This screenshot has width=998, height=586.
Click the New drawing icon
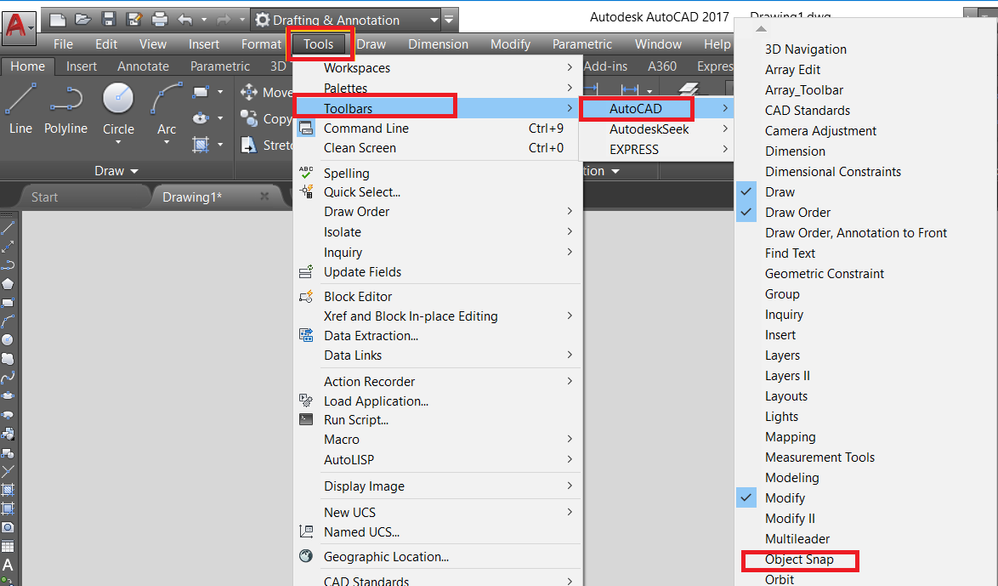point(58,20)
